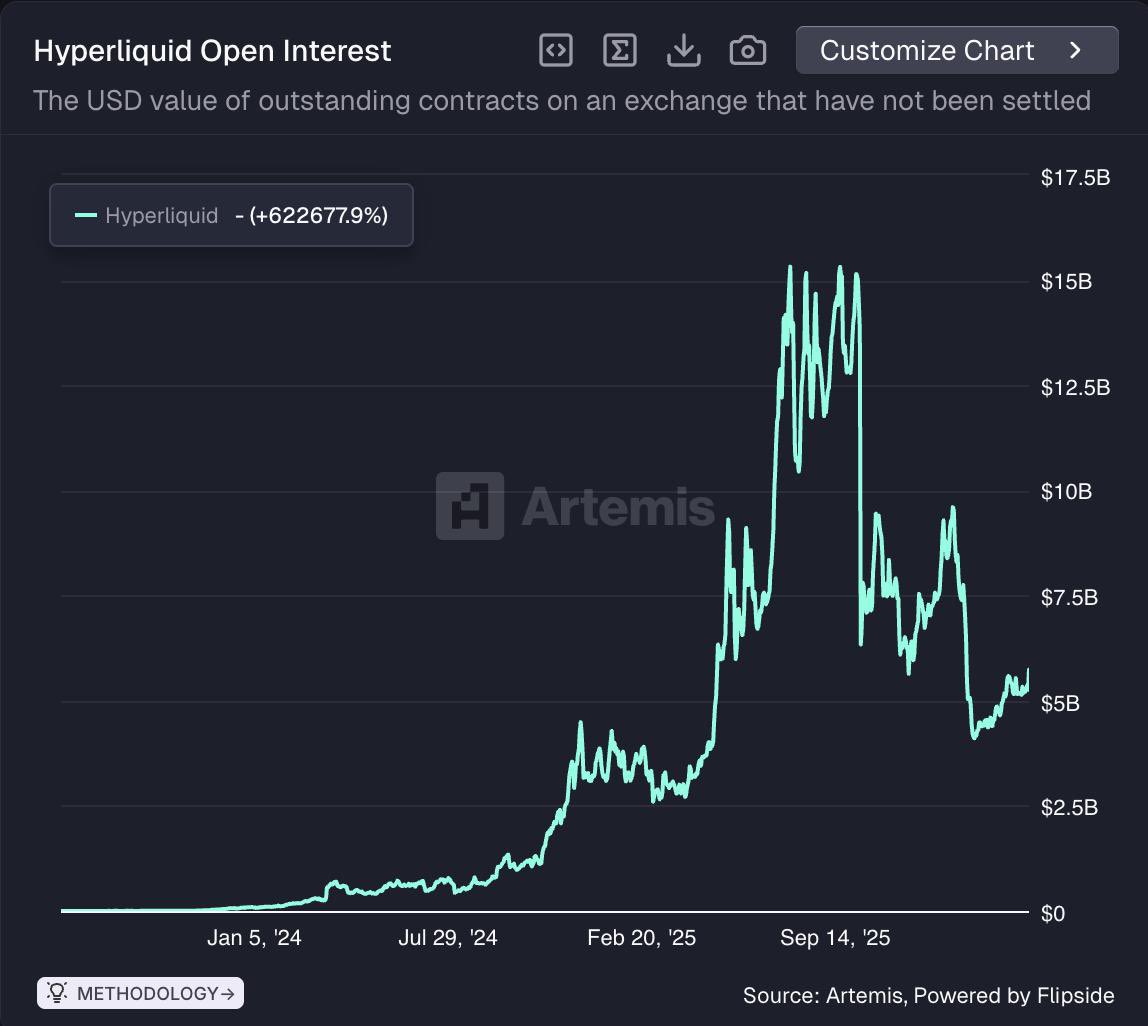Click the chart description subtitle text
Image resolution: width=1148 pixels, height=1026 pixels.
(x=562, y=100)
